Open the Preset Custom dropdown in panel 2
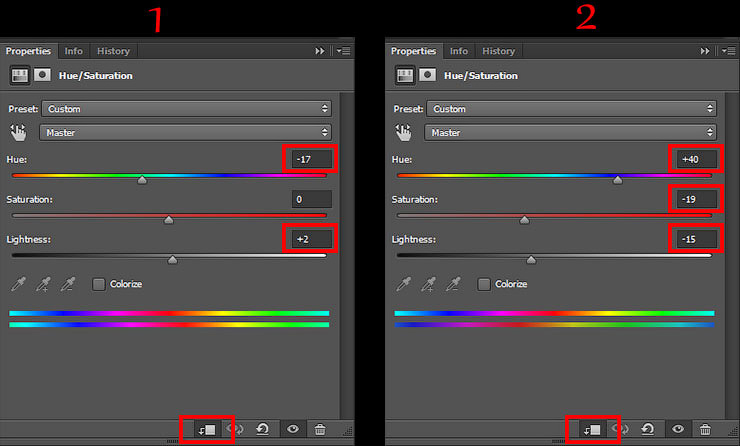 [572, 109]
